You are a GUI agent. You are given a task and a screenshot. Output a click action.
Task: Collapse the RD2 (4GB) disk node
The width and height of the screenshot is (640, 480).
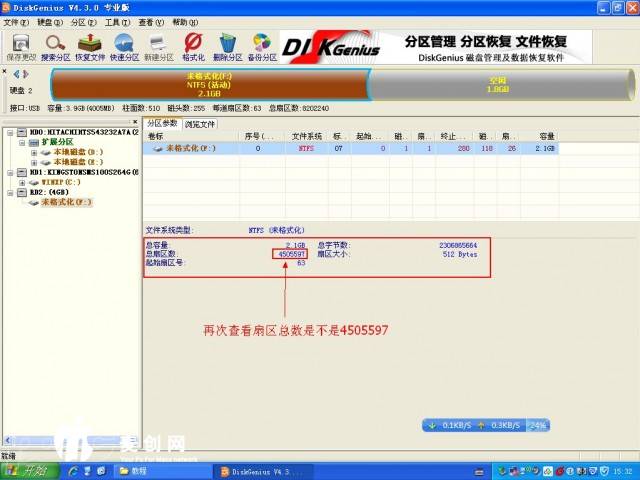point(8,192)
